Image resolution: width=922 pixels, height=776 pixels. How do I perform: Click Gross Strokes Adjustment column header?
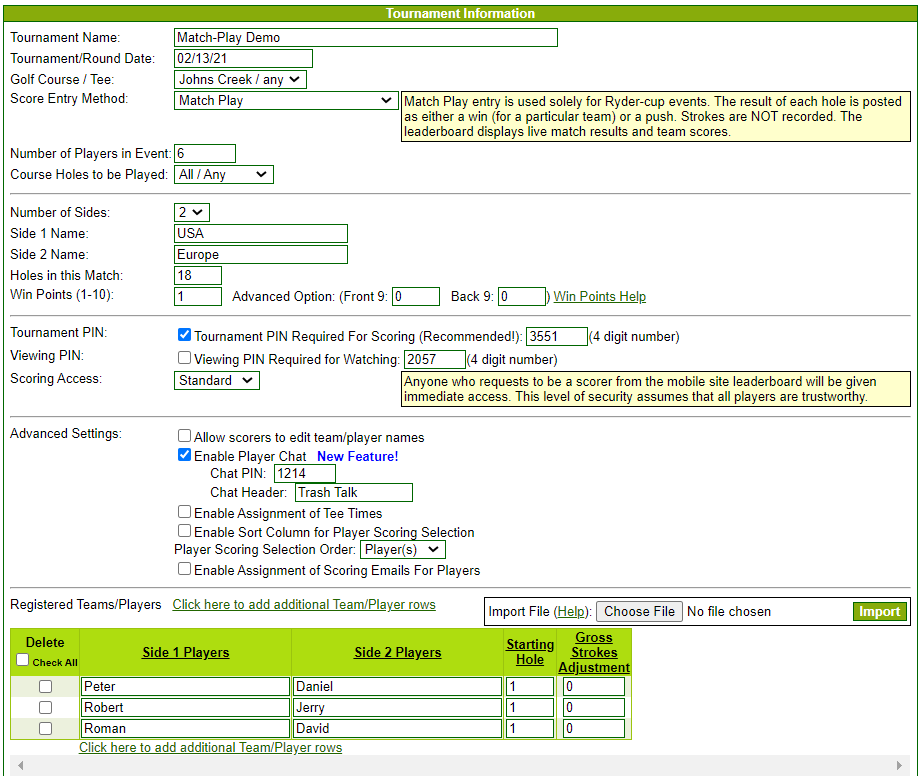[x=594, y=653]
